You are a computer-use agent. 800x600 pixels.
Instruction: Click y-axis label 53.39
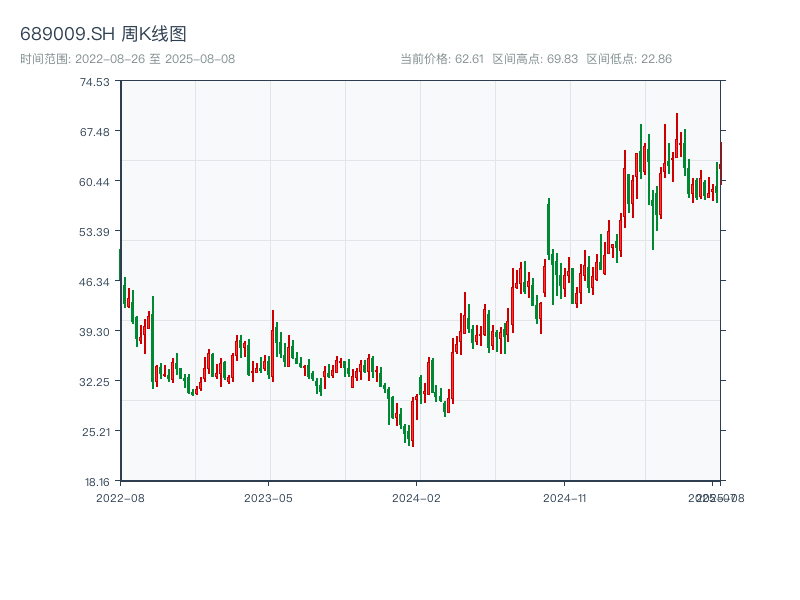tap(94, 232)
